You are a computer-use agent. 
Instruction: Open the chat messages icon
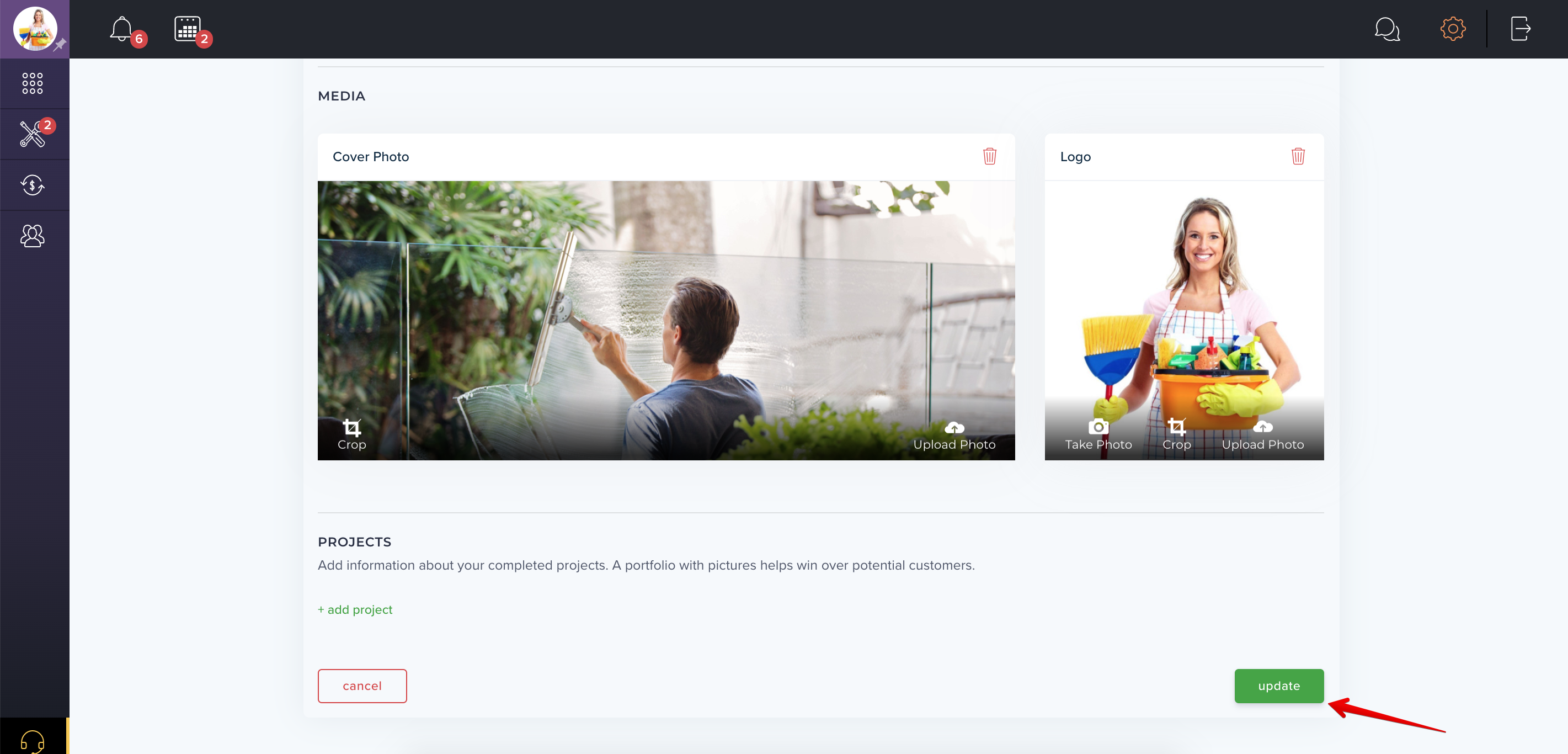click(1387, 29)
